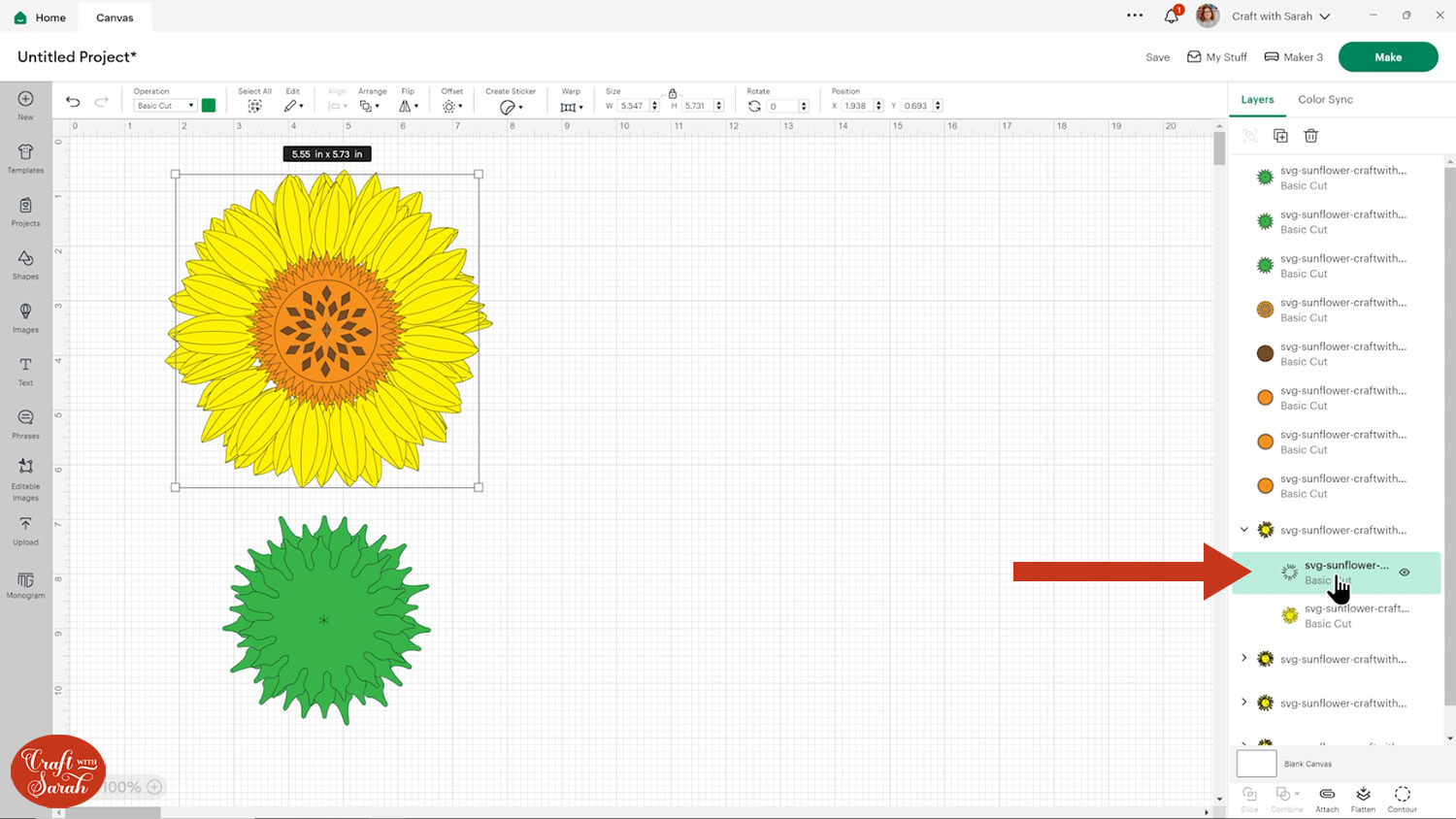Screen dimensions: 1456x819
Task: Click the Contour tool
Action: point(1402,799)
